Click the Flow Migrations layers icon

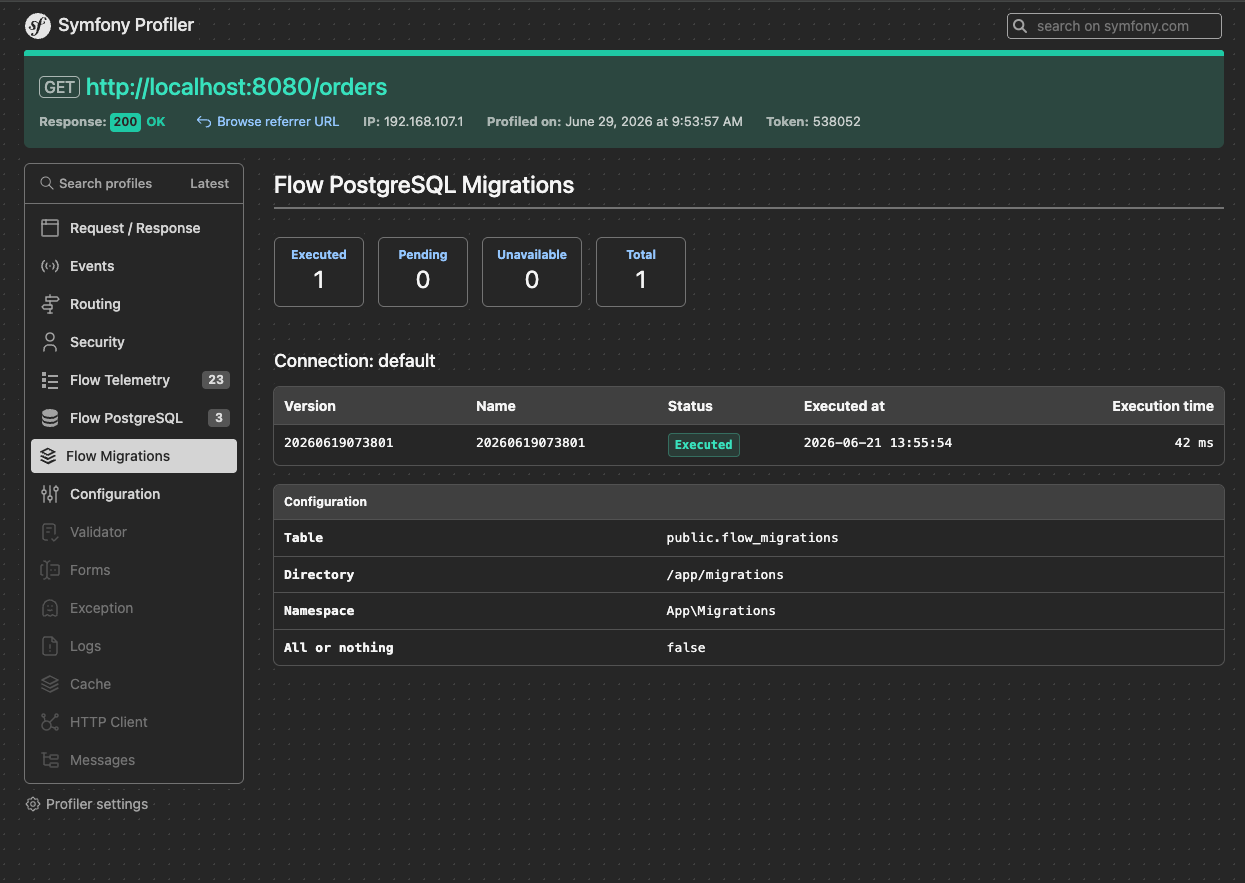(48, 456)
